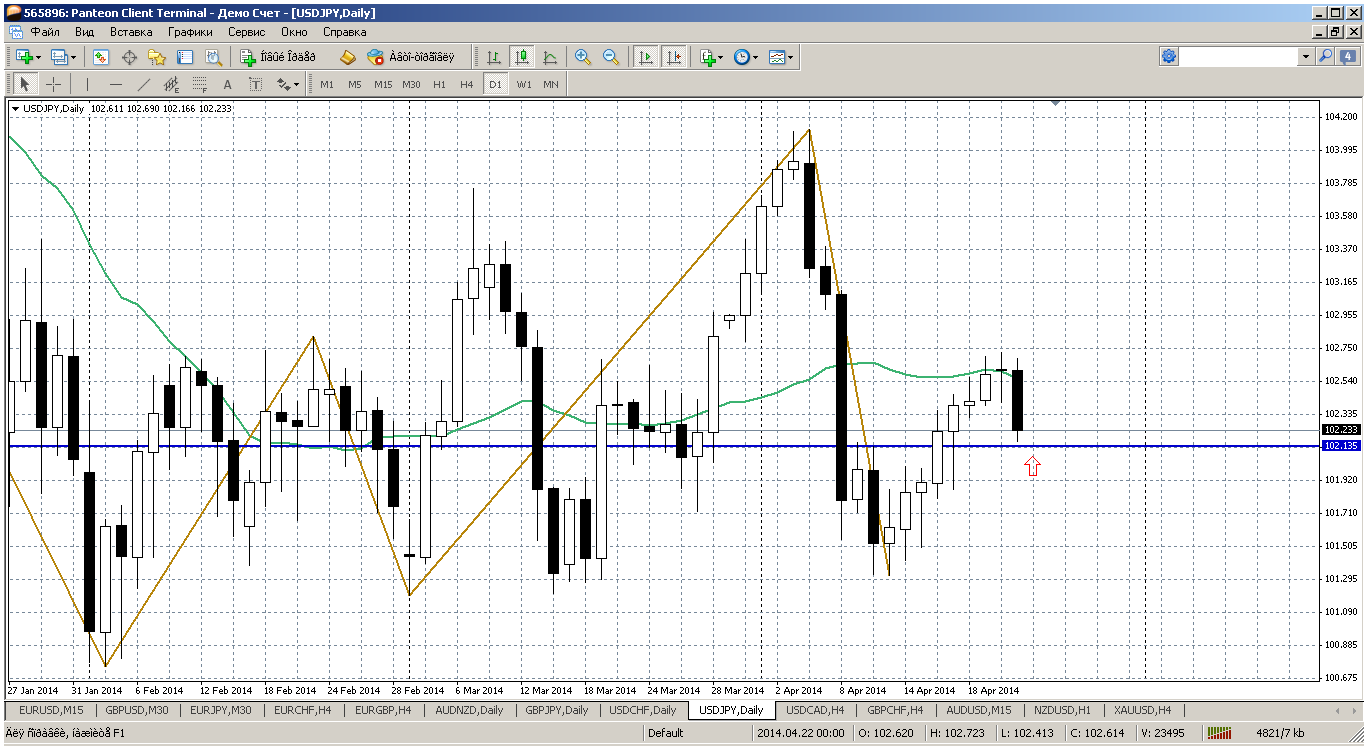The image size is (1368, 746).
Task: Click the Auto-trading toolbar button
Action: point(410,57)
